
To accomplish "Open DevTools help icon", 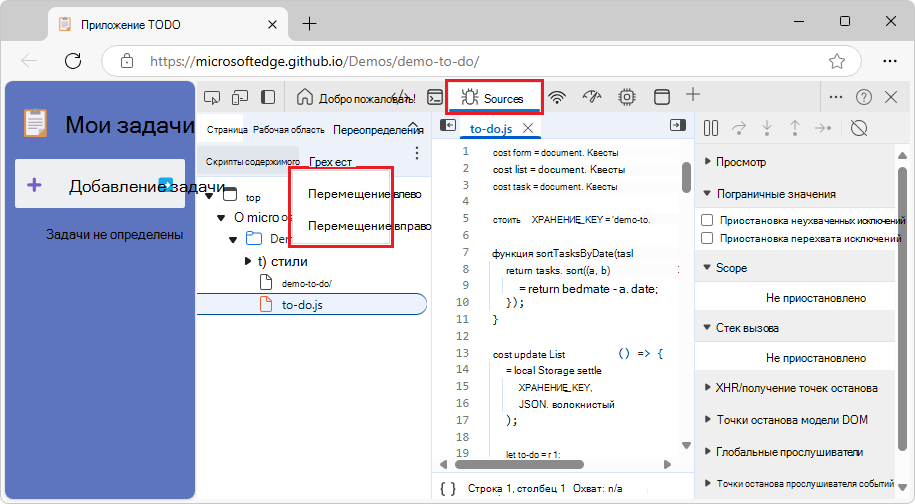I will click(x=864, y=97).
